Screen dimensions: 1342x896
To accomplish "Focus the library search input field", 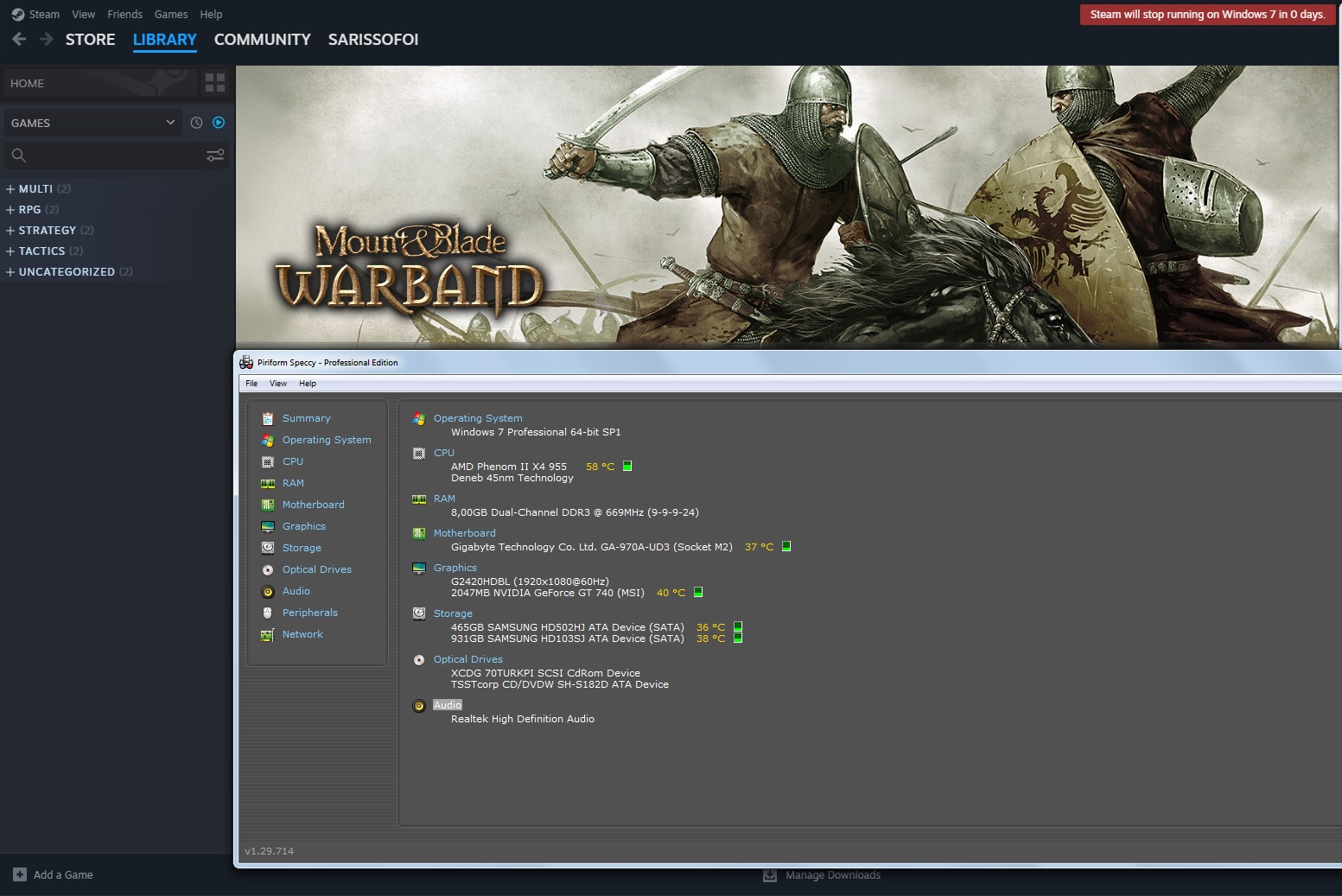I will 117,156.
